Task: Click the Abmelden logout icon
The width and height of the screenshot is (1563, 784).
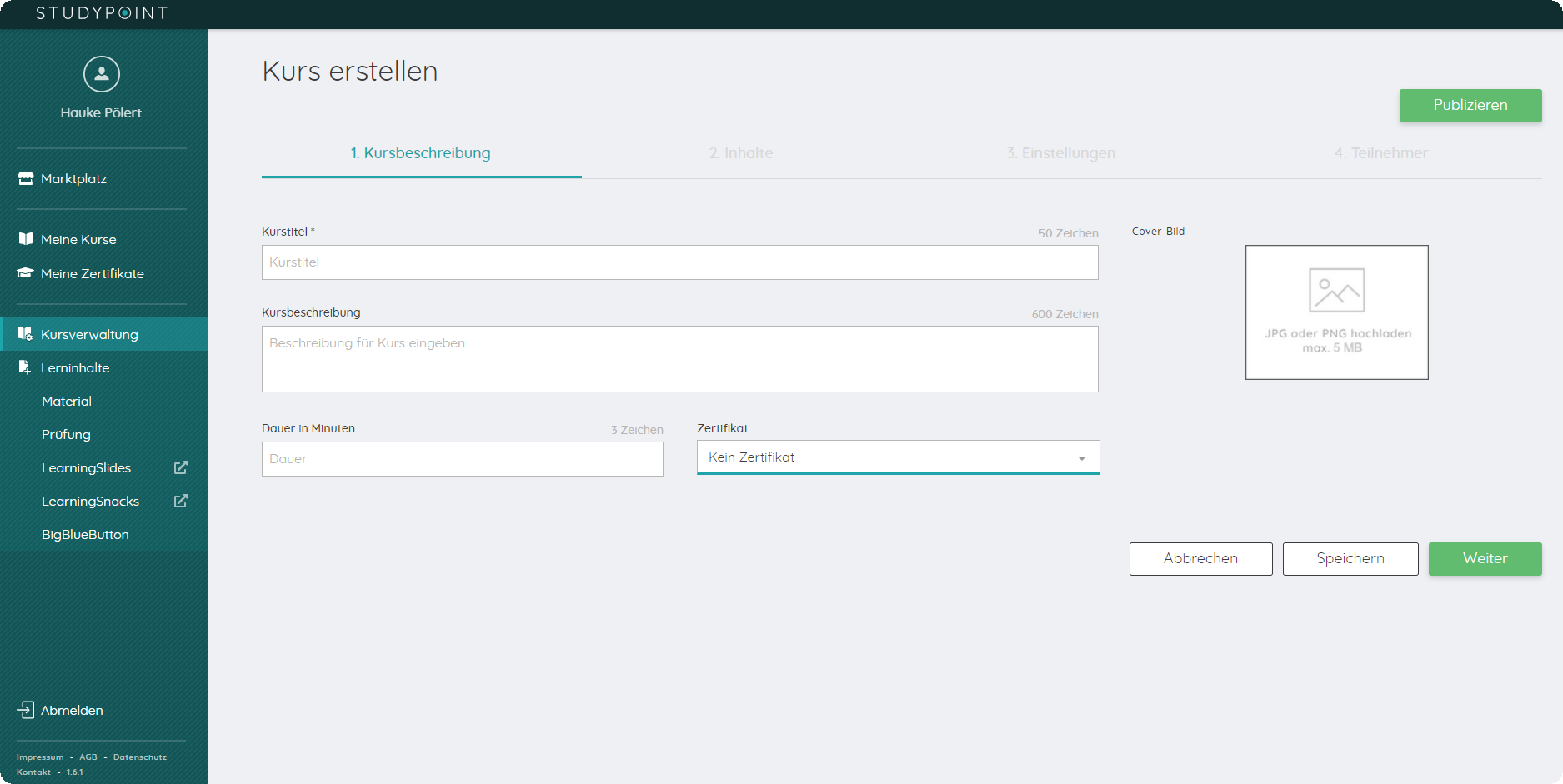Action: [x=26, y=710]
